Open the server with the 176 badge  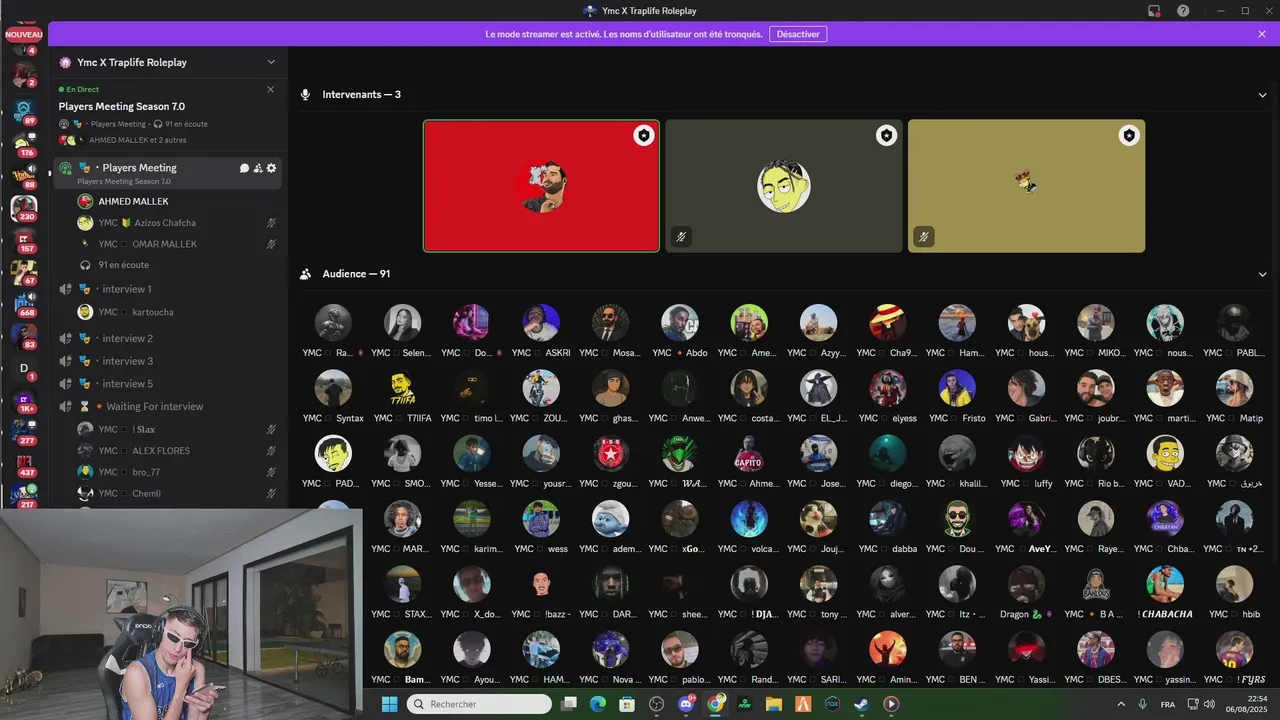pyautogui.click(x=23, y=143)
